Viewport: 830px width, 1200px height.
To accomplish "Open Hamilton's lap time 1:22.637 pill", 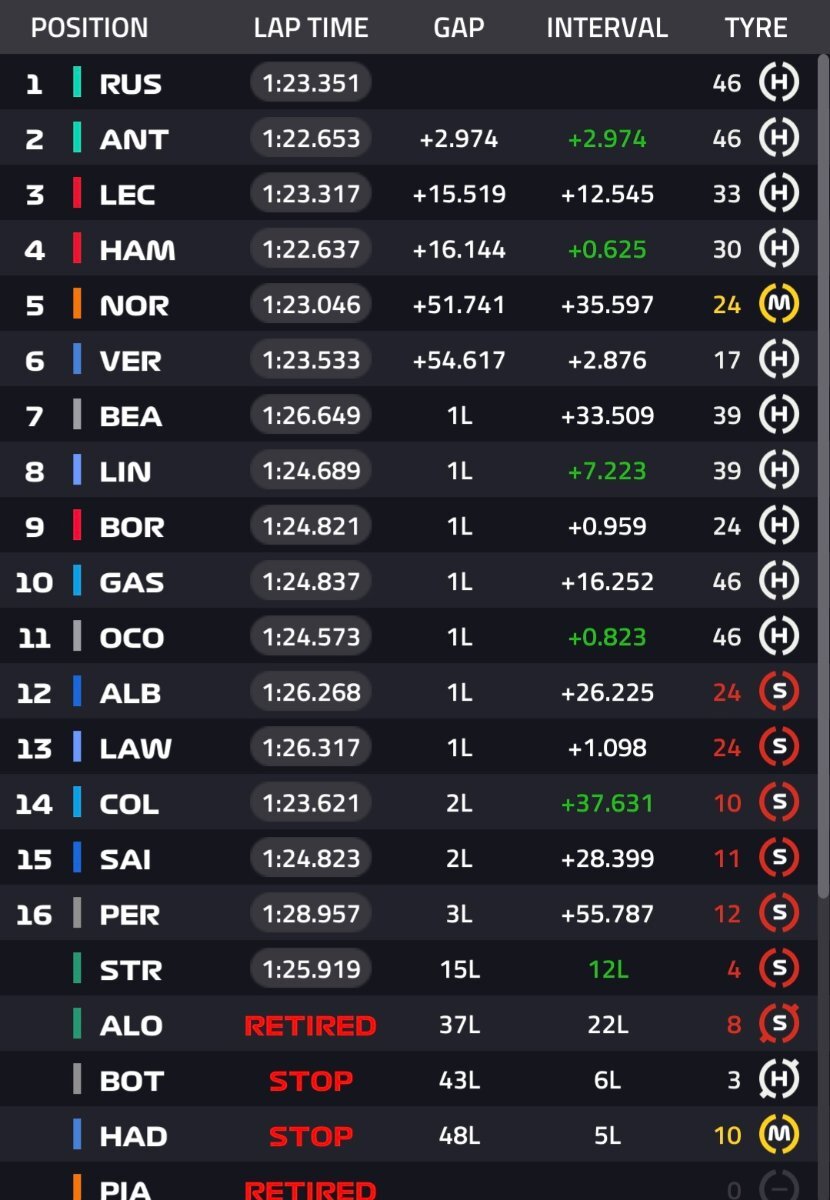I will 311,248.
